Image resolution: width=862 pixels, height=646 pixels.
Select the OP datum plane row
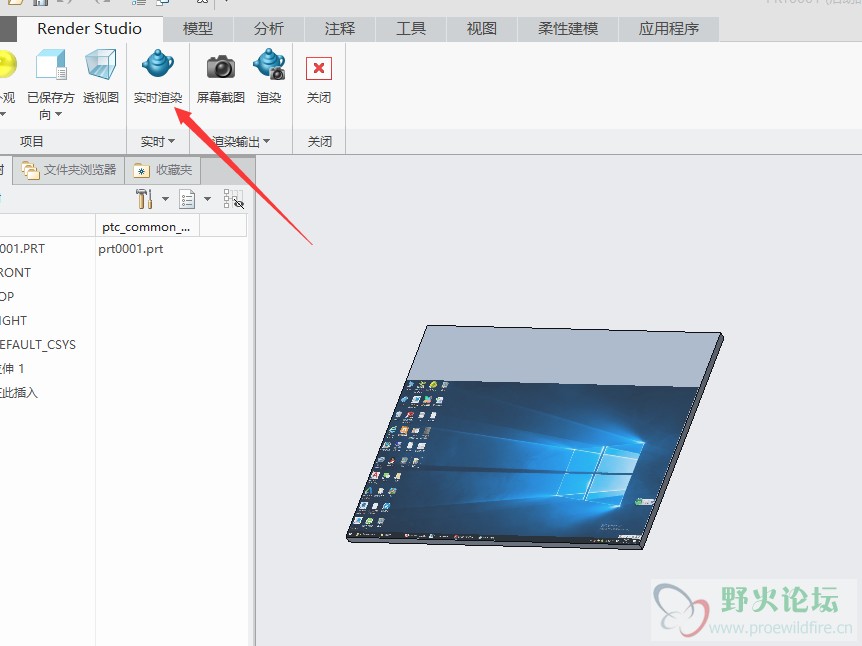[7, 296]
